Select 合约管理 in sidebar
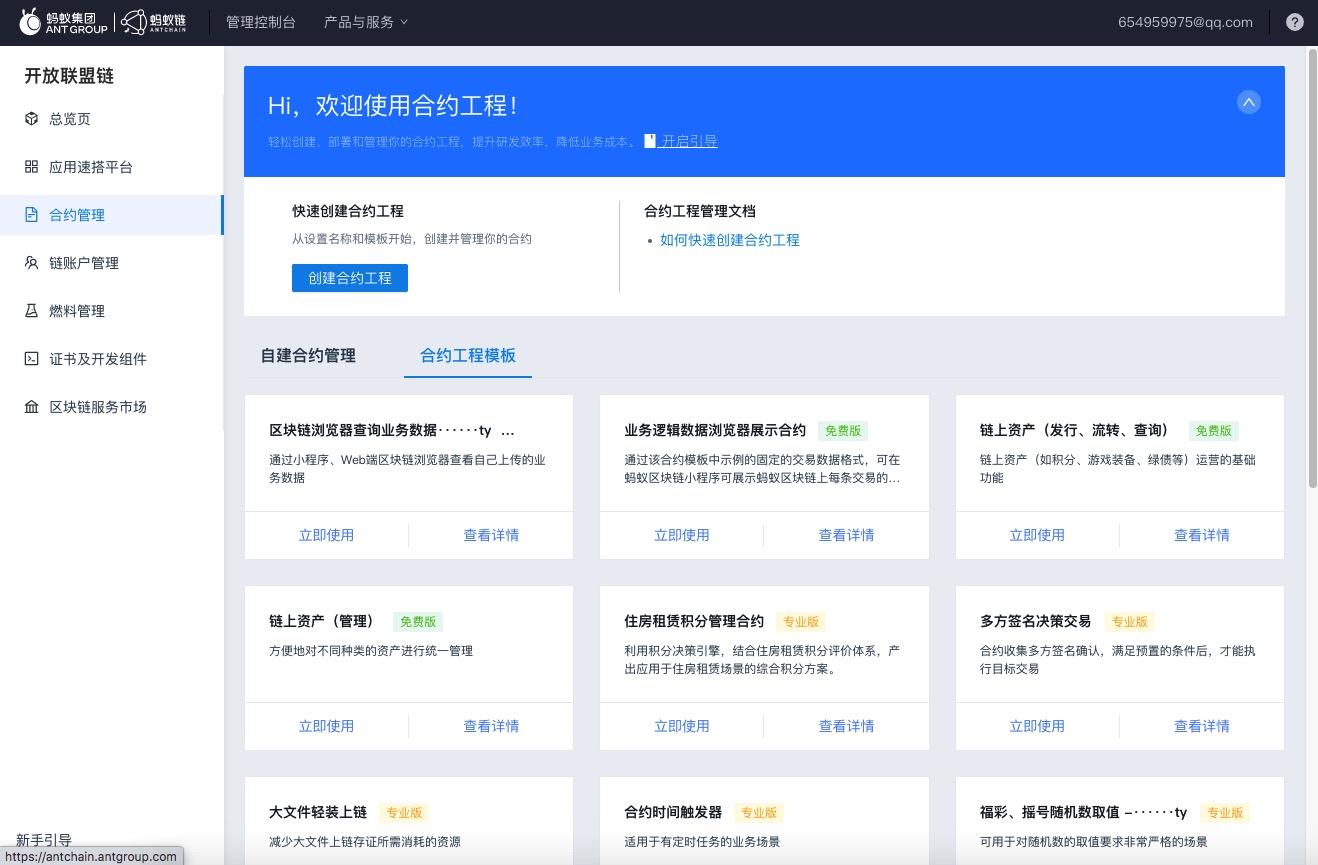Viewport: 1318px width, 865px height. [x=111, y=215]
